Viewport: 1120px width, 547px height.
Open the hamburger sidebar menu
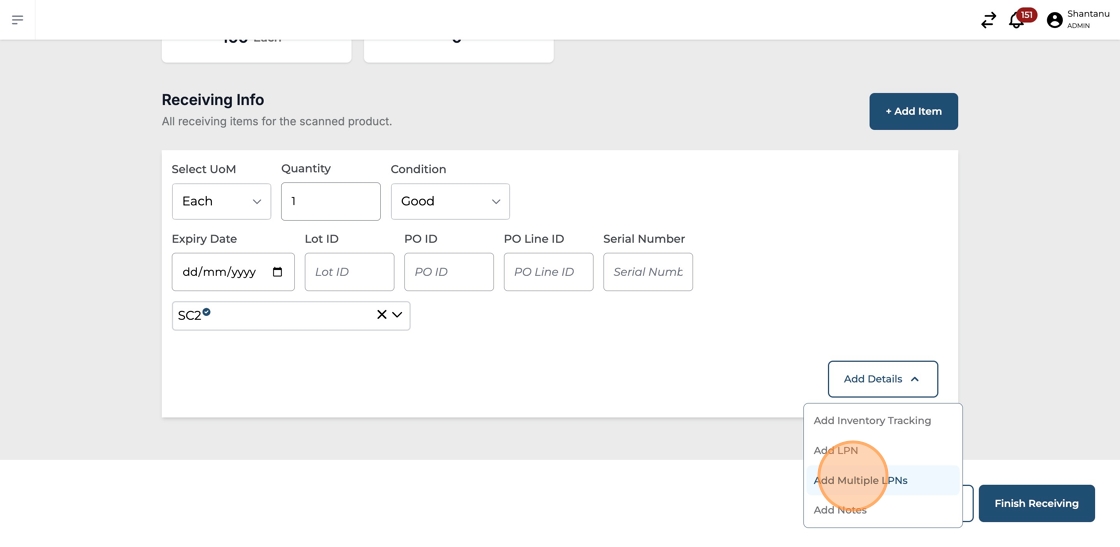[x=17, y=20]
